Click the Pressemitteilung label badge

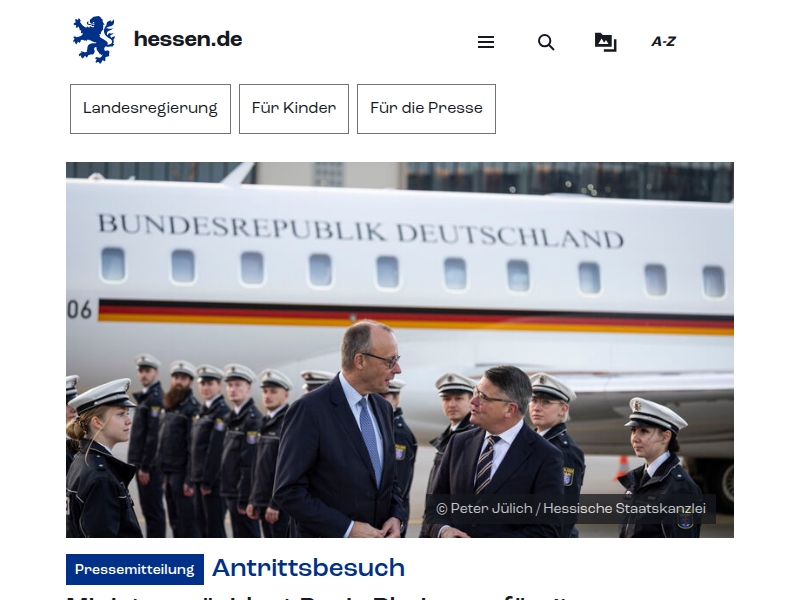[x=135, y=569]
